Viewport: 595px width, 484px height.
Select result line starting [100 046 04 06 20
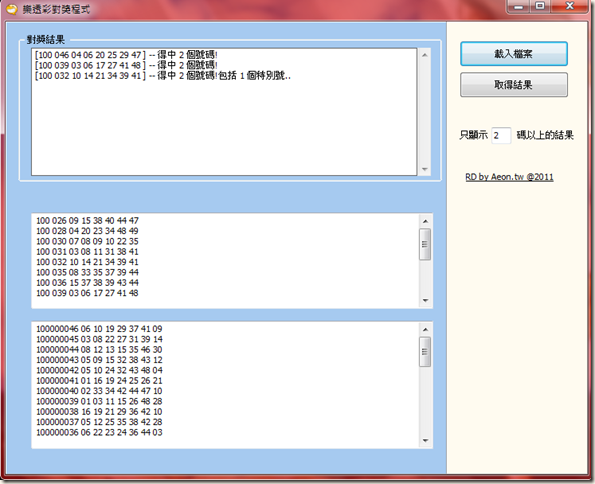coord(126,55)
